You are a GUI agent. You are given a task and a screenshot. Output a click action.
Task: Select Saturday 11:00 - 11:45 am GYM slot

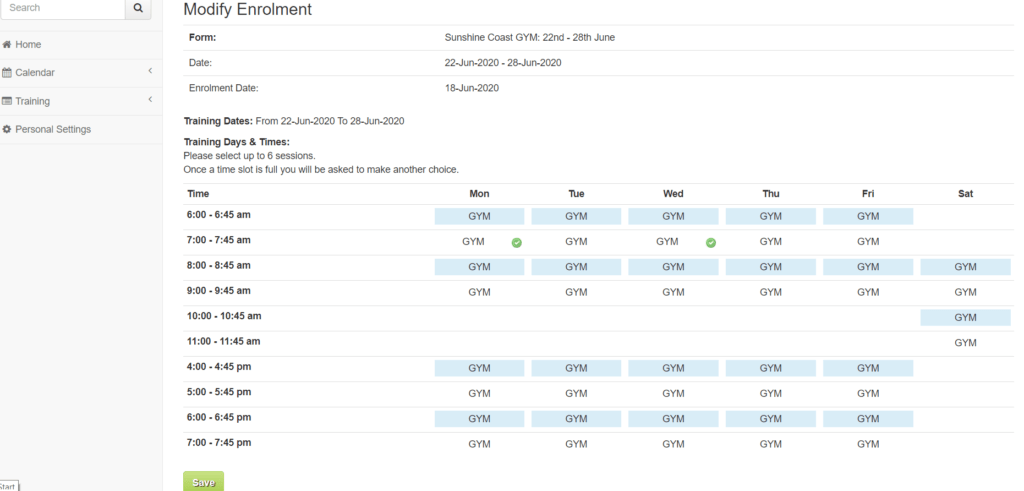[x=965, y=343]
